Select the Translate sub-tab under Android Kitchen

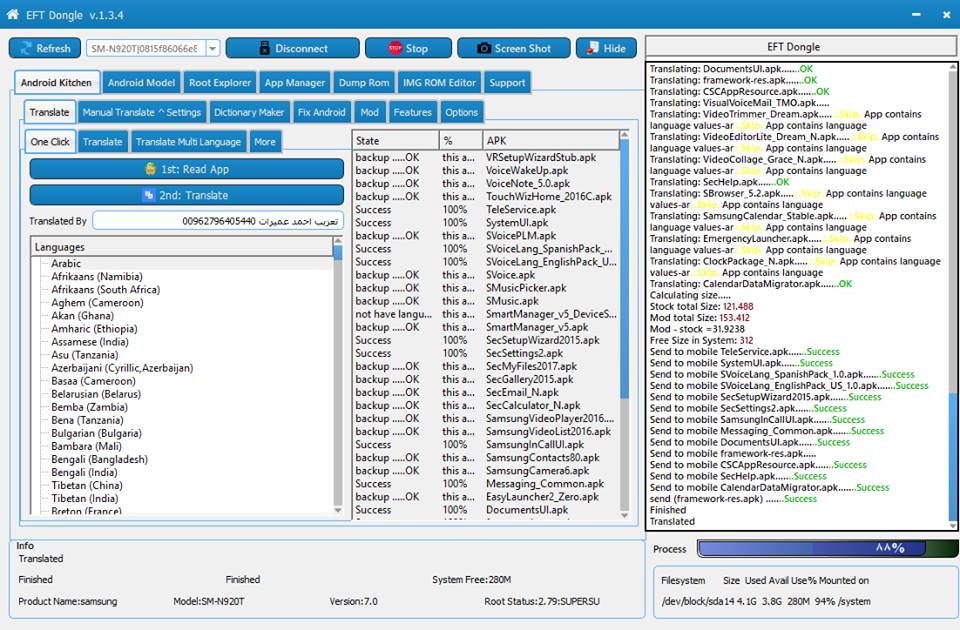(x=50, y=112)
